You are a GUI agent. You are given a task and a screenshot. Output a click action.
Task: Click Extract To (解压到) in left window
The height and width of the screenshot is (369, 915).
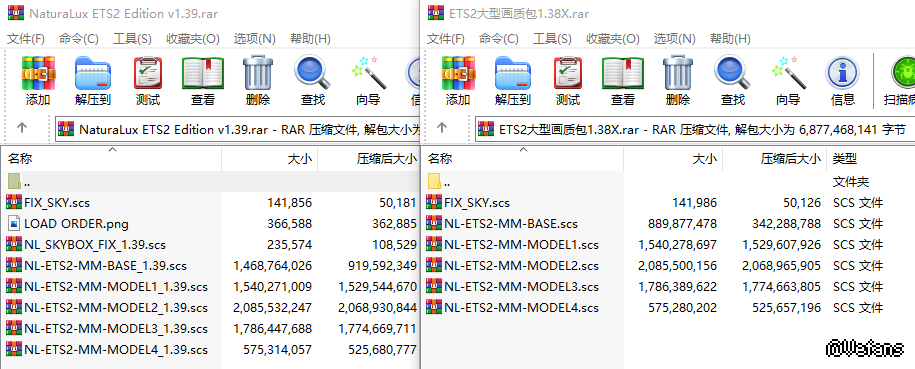(93, 81)
